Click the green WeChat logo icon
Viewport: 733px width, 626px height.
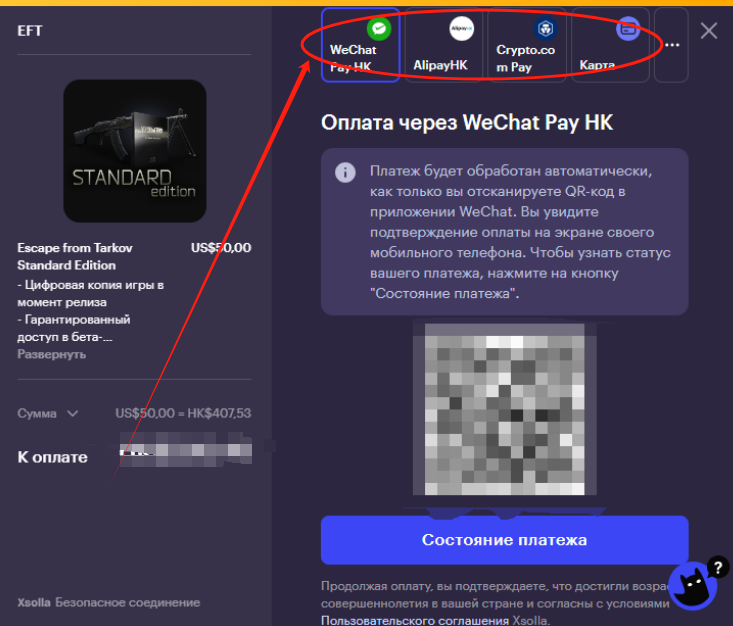click(379, 29)
